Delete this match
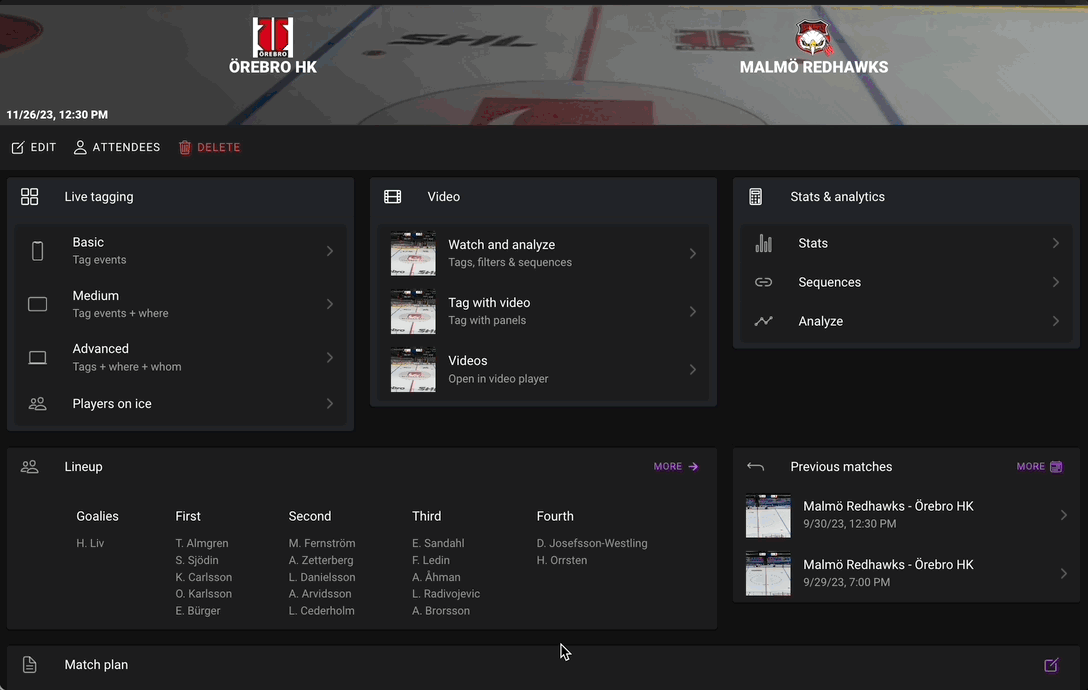Image resolution: width=1088 pixels, height=690 pixels. (210, 147)
